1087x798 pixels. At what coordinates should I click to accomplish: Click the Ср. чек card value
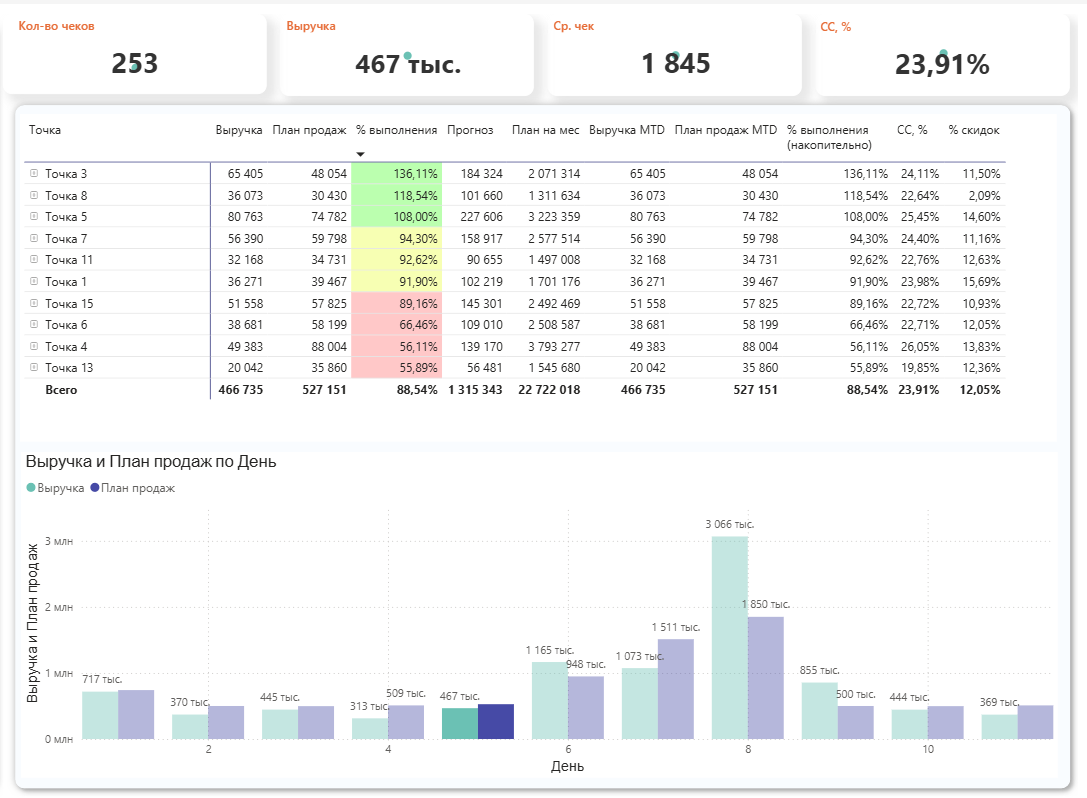tap(675, 64)
